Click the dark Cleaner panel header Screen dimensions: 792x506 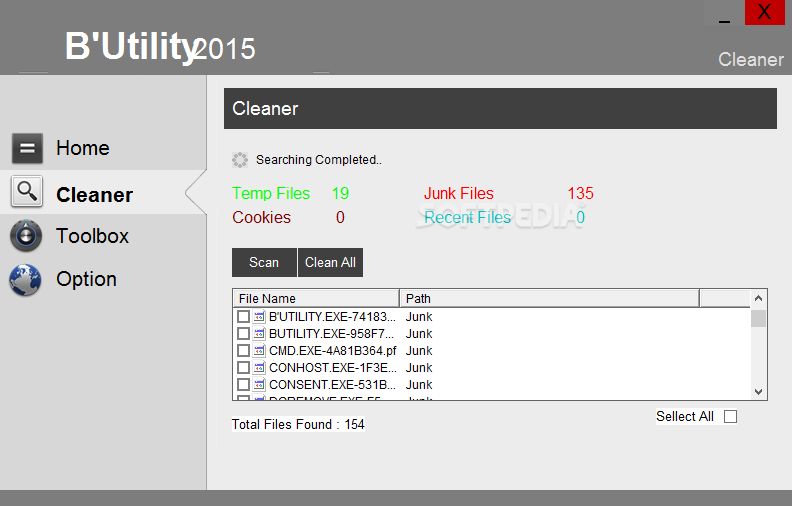click(500, 109)
